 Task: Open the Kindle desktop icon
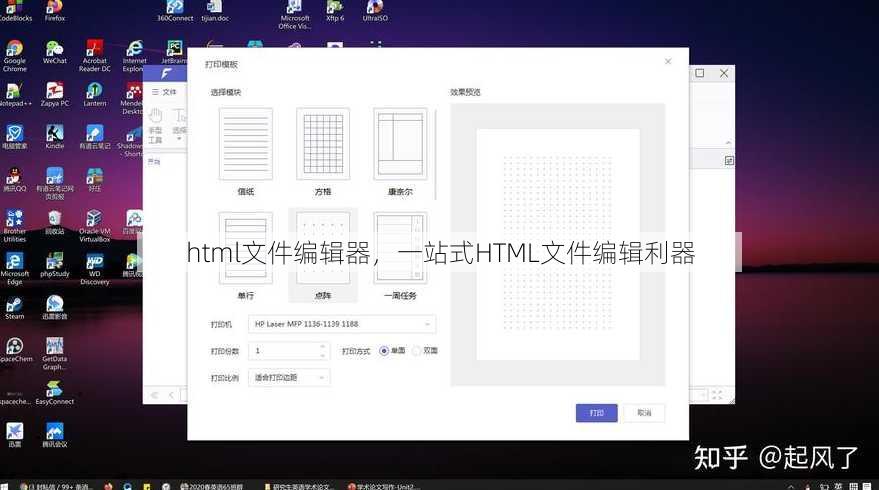(54, 137)
